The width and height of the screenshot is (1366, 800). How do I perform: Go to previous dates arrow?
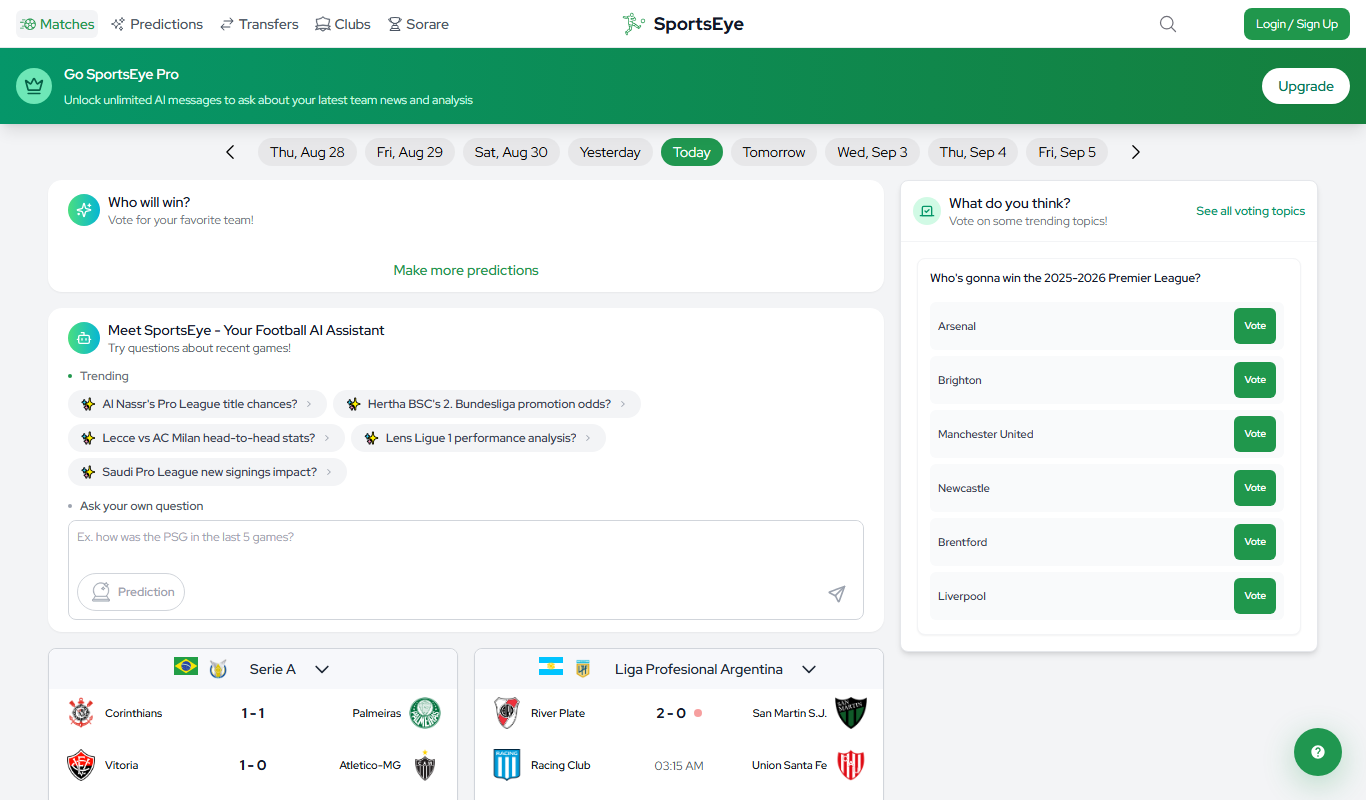(x=230, y=152)
